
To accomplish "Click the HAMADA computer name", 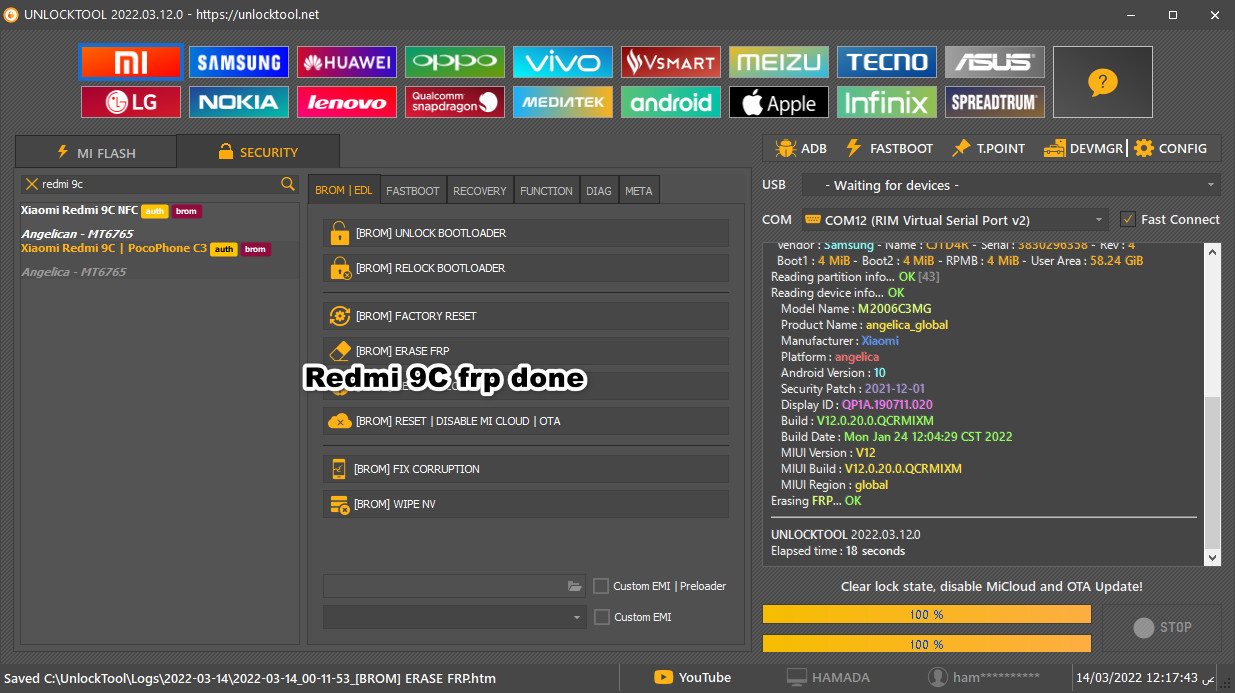I will point(828,677).
